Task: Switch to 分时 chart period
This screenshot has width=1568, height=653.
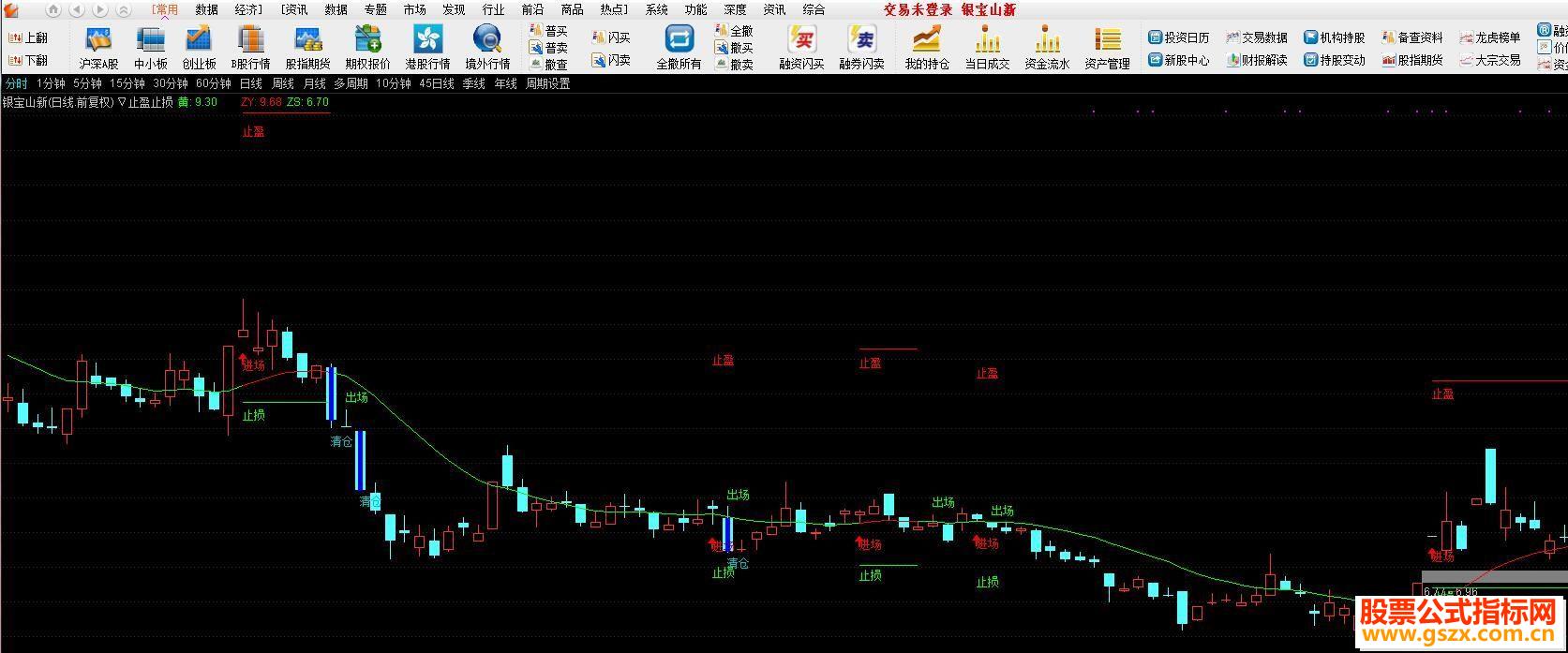Action: click(x=16, y=83)
